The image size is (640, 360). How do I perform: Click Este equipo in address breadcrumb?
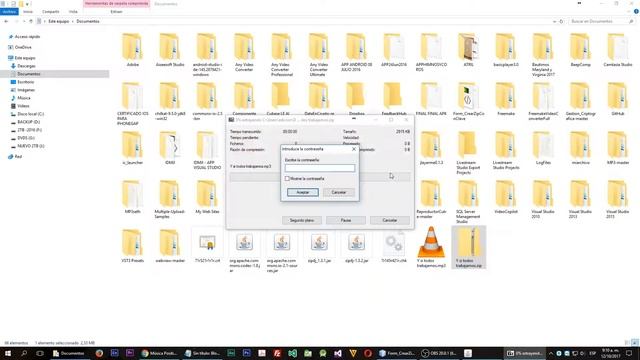click(x=59, y=21)
